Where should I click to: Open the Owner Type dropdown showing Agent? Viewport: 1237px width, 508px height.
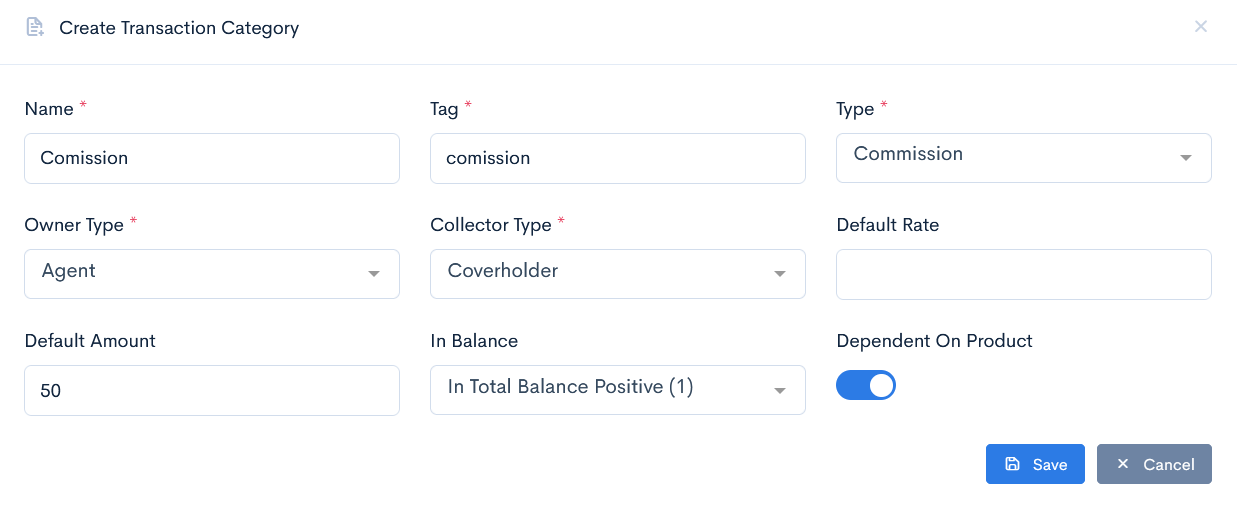pyautogui.click(x=212, y=274)
